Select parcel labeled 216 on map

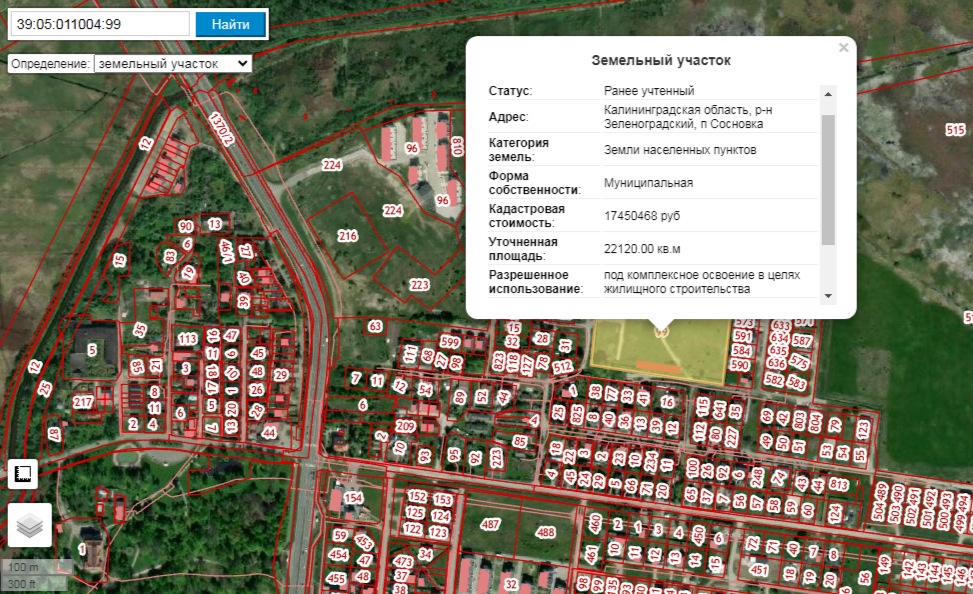pyautogui.click(x=348, y=236)
